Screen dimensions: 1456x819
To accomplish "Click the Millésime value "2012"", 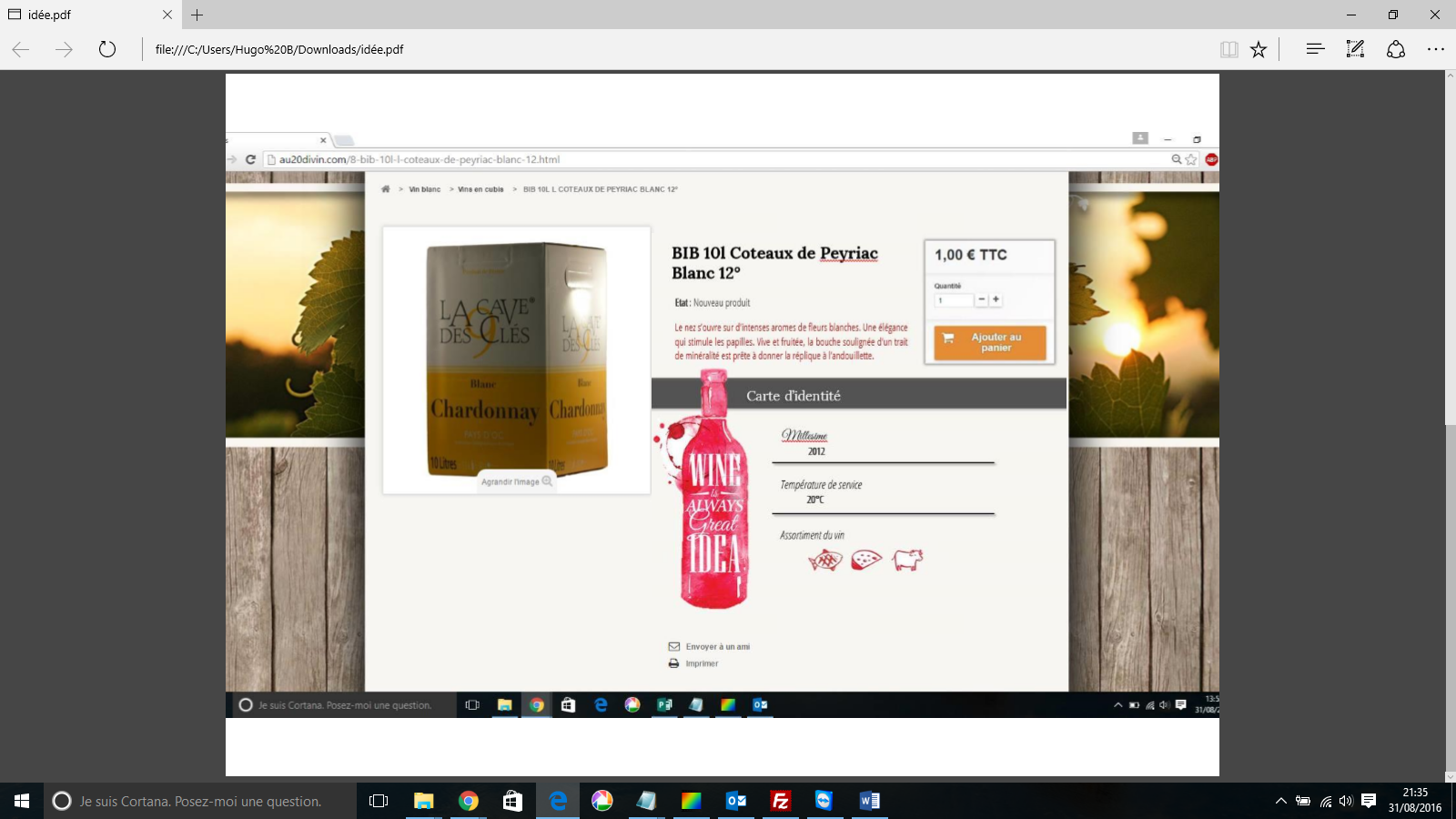I will click(x=816, y=451).
